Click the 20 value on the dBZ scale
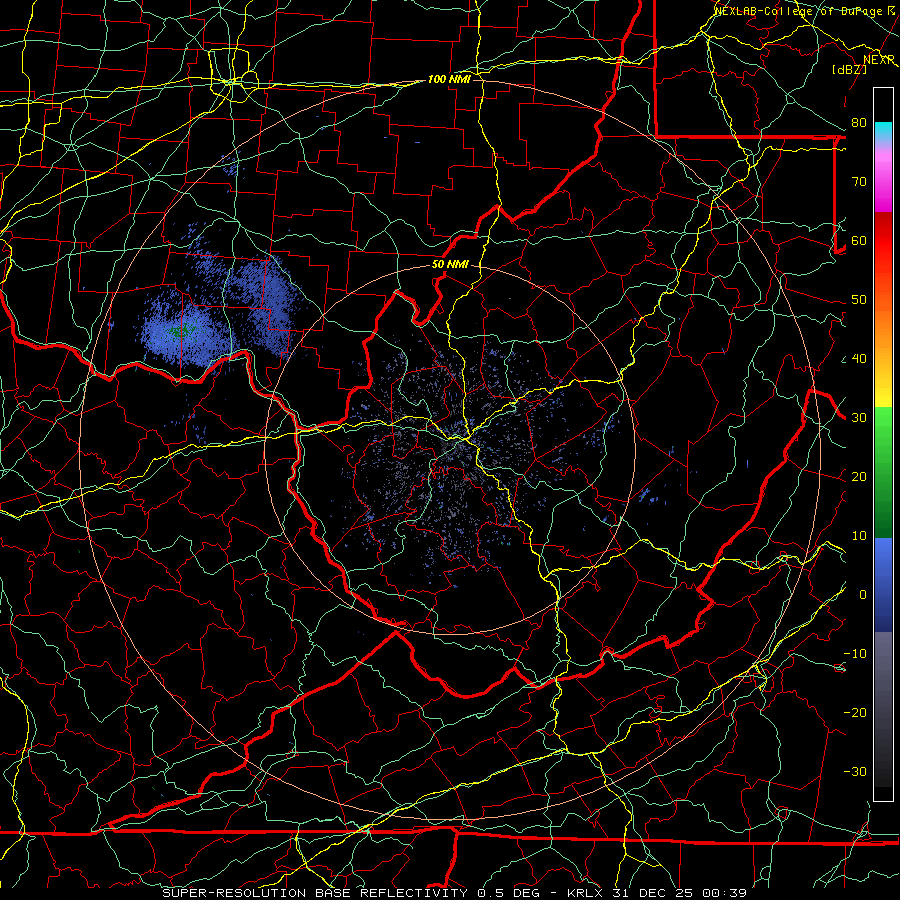 (x=859, y=477)
